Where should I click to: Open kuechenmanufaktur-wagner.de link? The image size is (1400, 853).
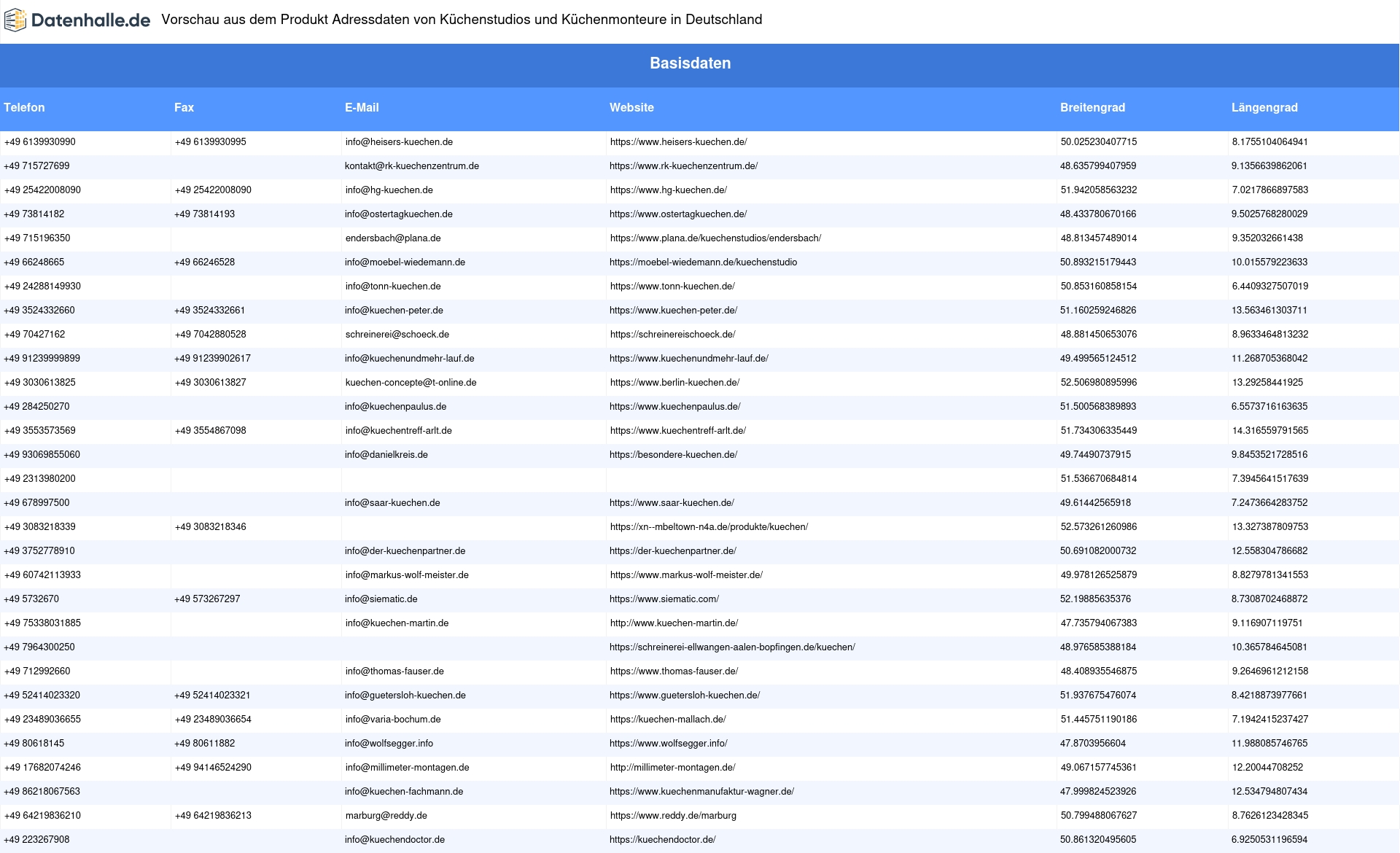click(x=701, y=792)
